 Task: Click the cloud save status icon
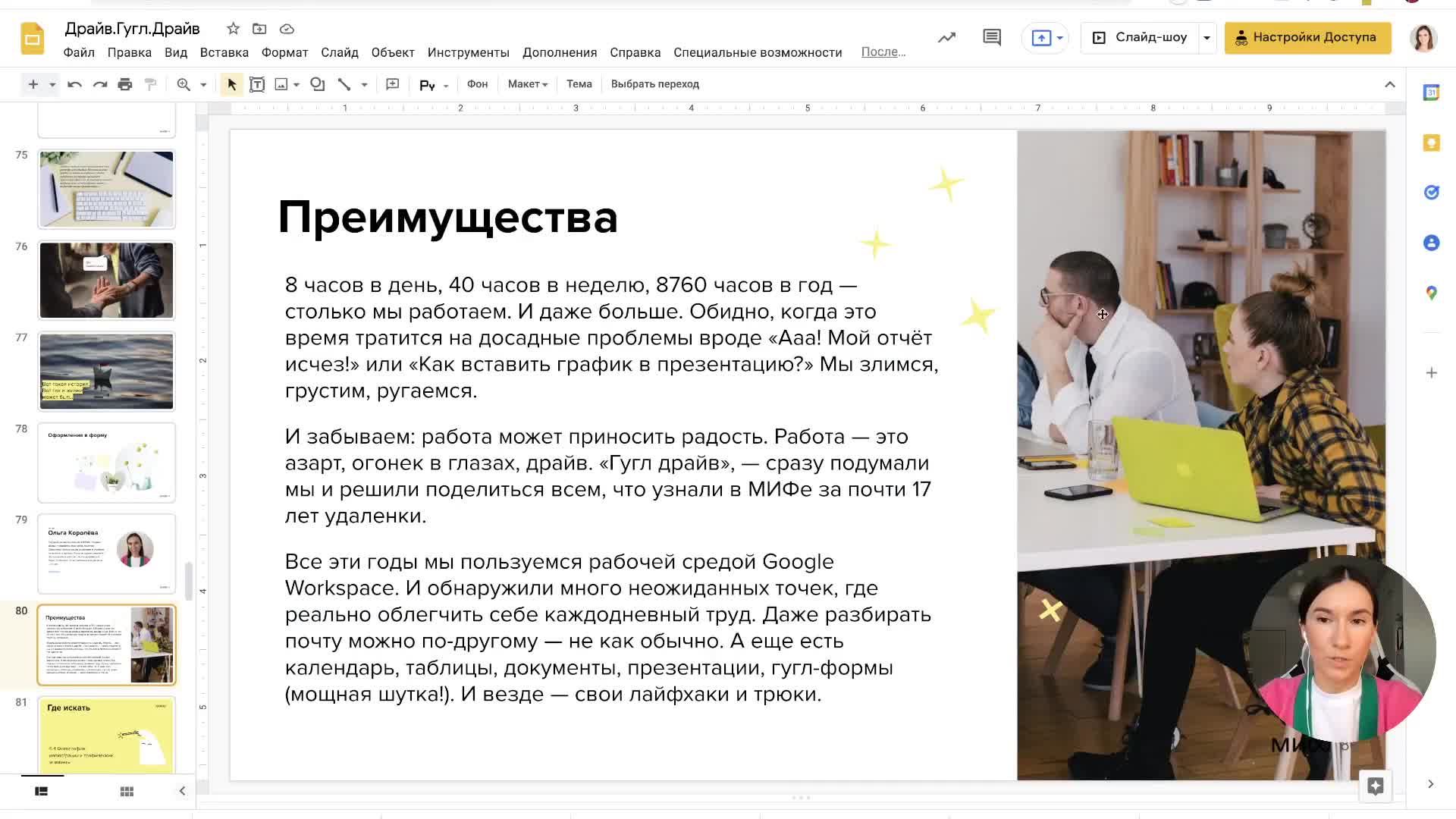(x=287, y=29)
